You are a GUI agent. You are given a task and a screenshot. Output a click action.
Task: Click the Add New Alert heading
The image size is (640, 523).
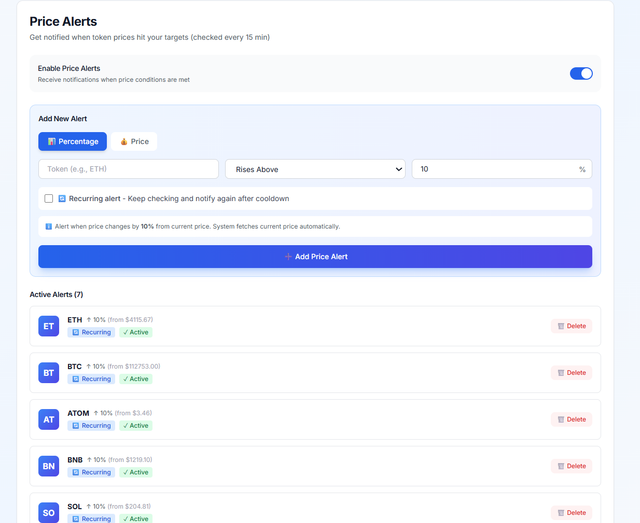coord(62,119)
